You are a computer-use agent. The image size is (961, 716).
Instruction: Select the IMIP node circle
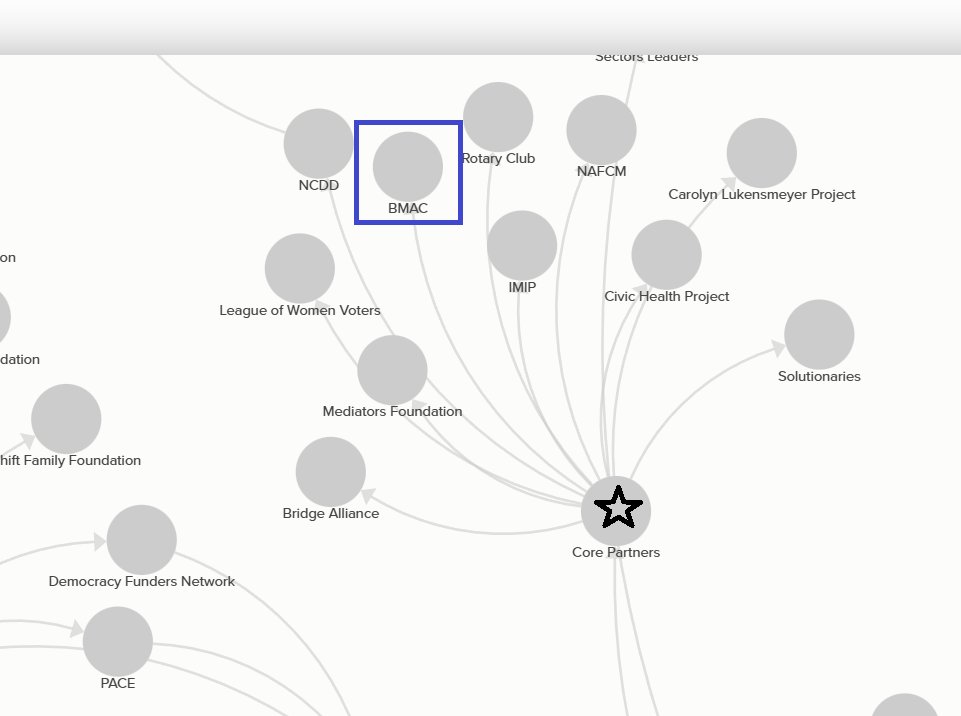[522, 245]
